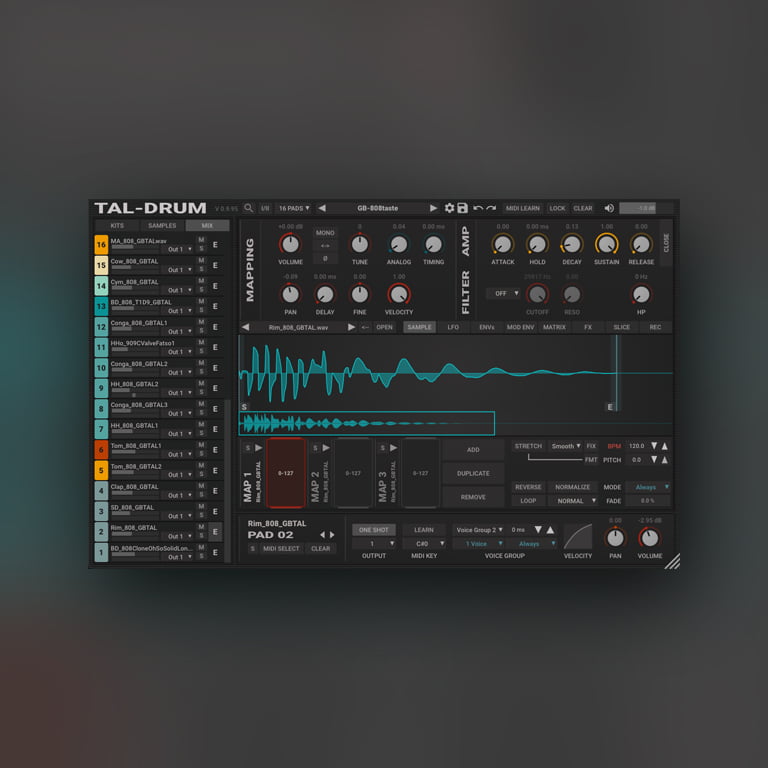This screenshot has width=768, height=768.
Task: Save preset using the floppy disk icon
Action: coord(462,208)
